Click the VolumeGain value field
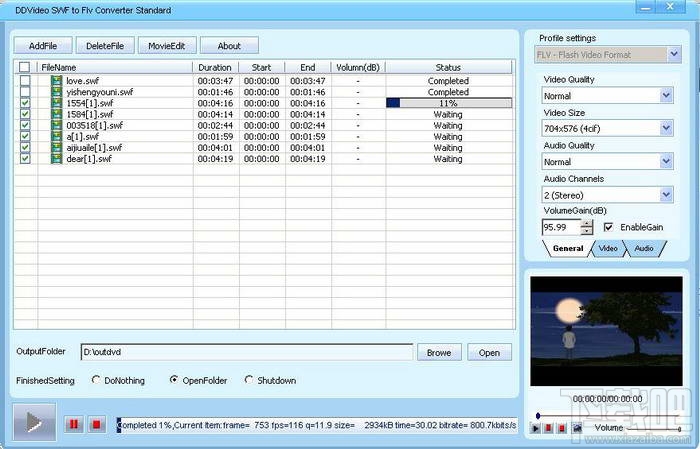Image resolution: width=700 pixels, height=449 pixels. pos(562,227)
